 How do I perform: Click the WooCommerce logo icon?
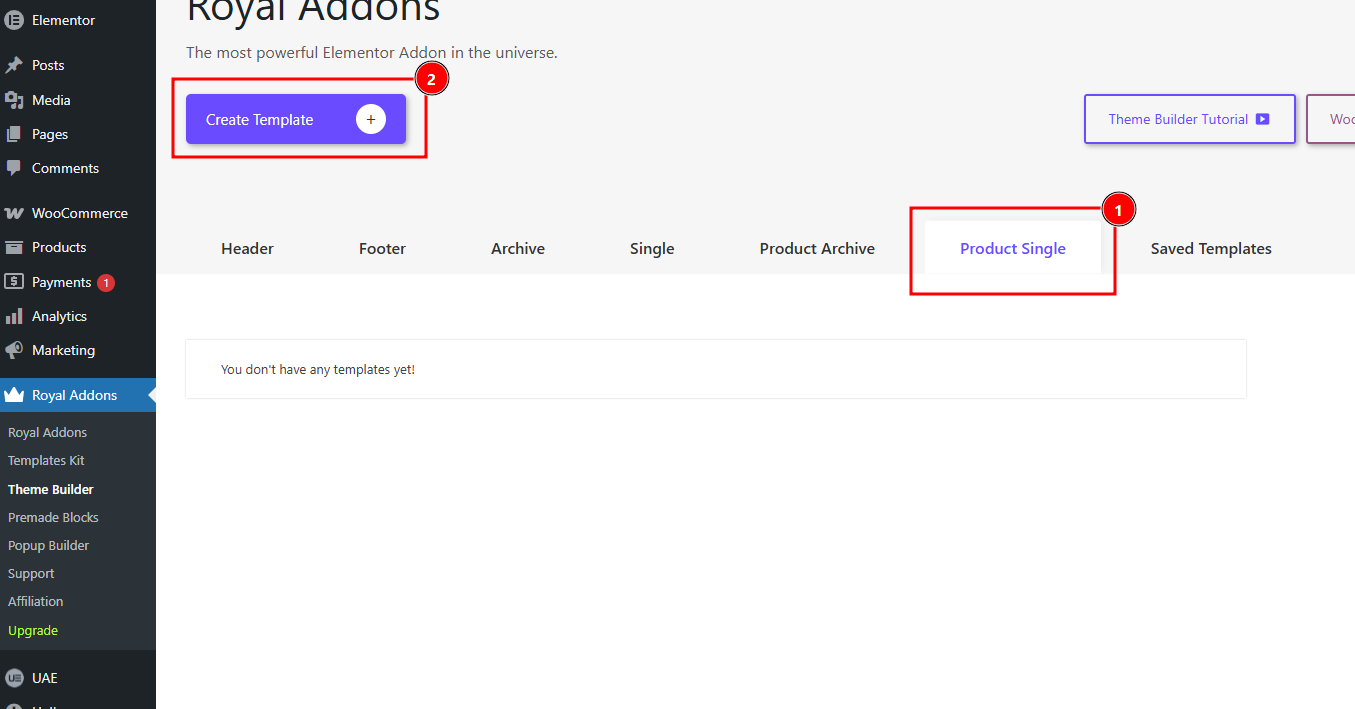14,213
